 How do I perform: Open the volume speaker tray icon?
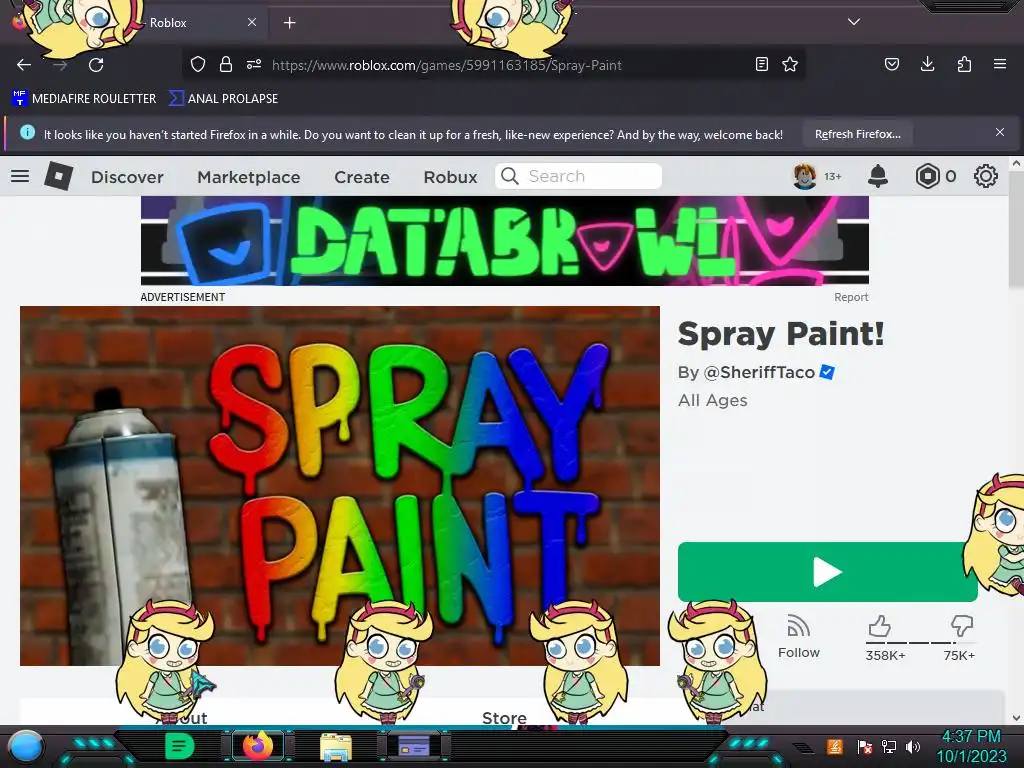(913, 746)
